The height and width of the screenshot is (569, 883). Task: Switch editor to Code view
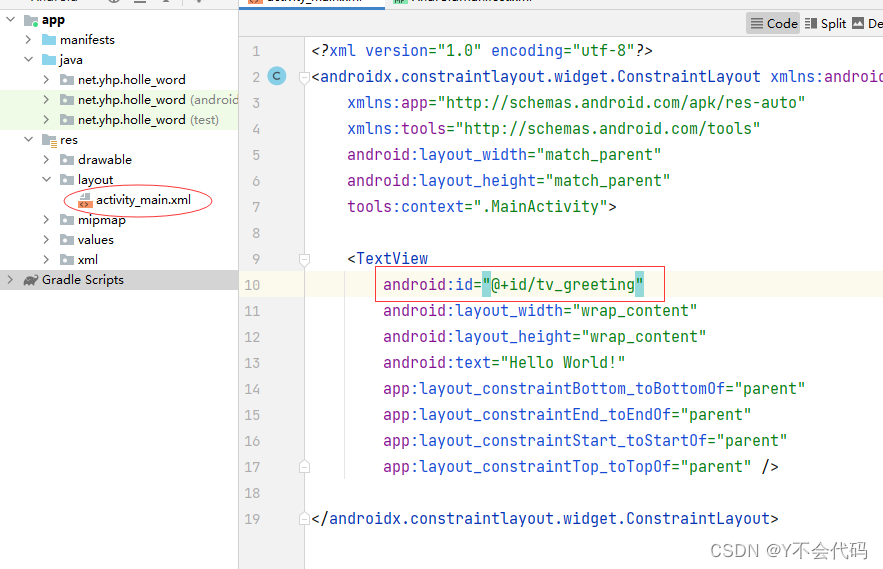pos(773,24)
